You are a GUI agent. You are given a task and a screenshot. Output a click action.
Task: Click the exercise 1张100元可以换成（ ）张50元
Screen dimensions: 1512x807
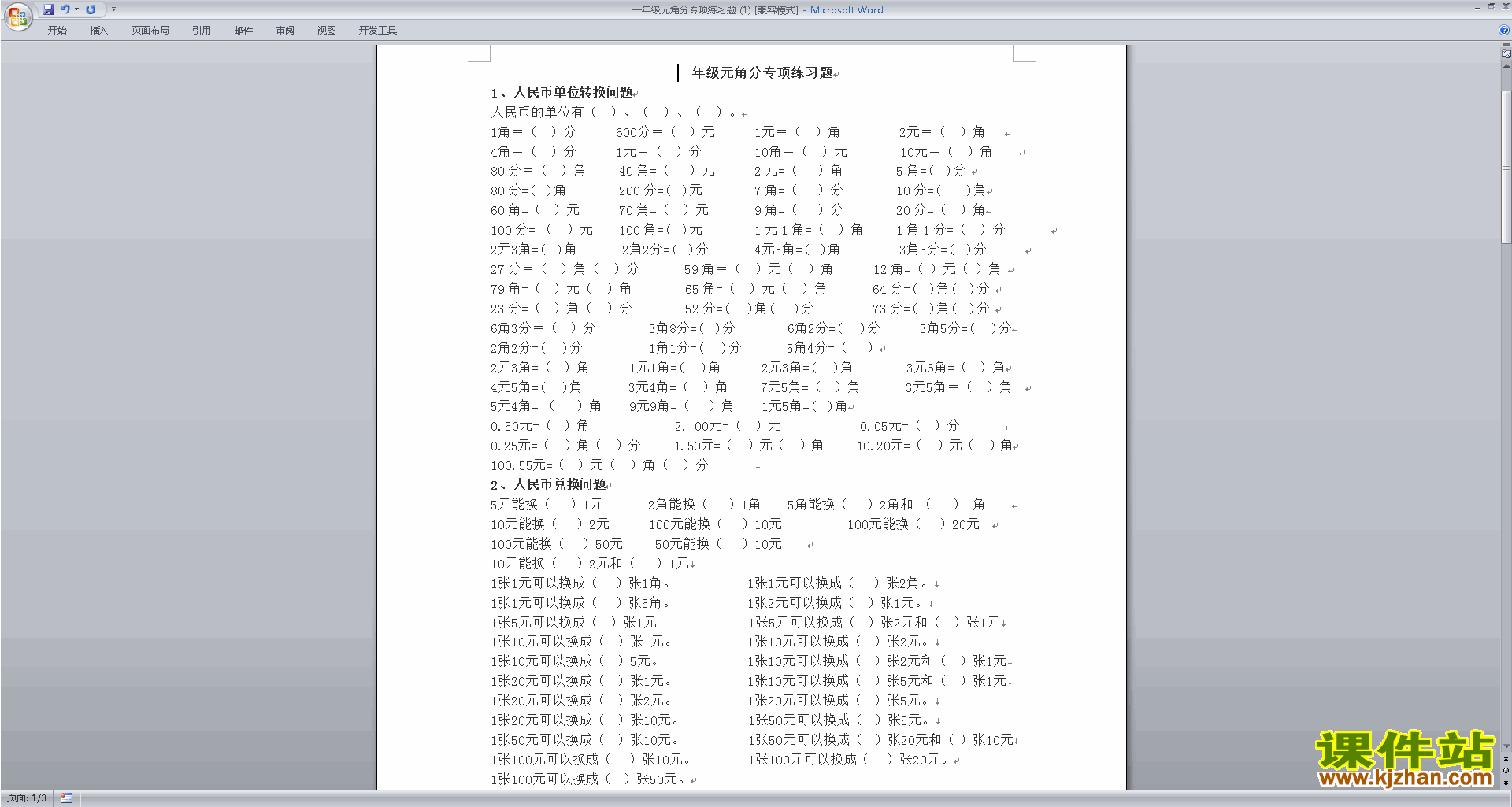(589, 779)
